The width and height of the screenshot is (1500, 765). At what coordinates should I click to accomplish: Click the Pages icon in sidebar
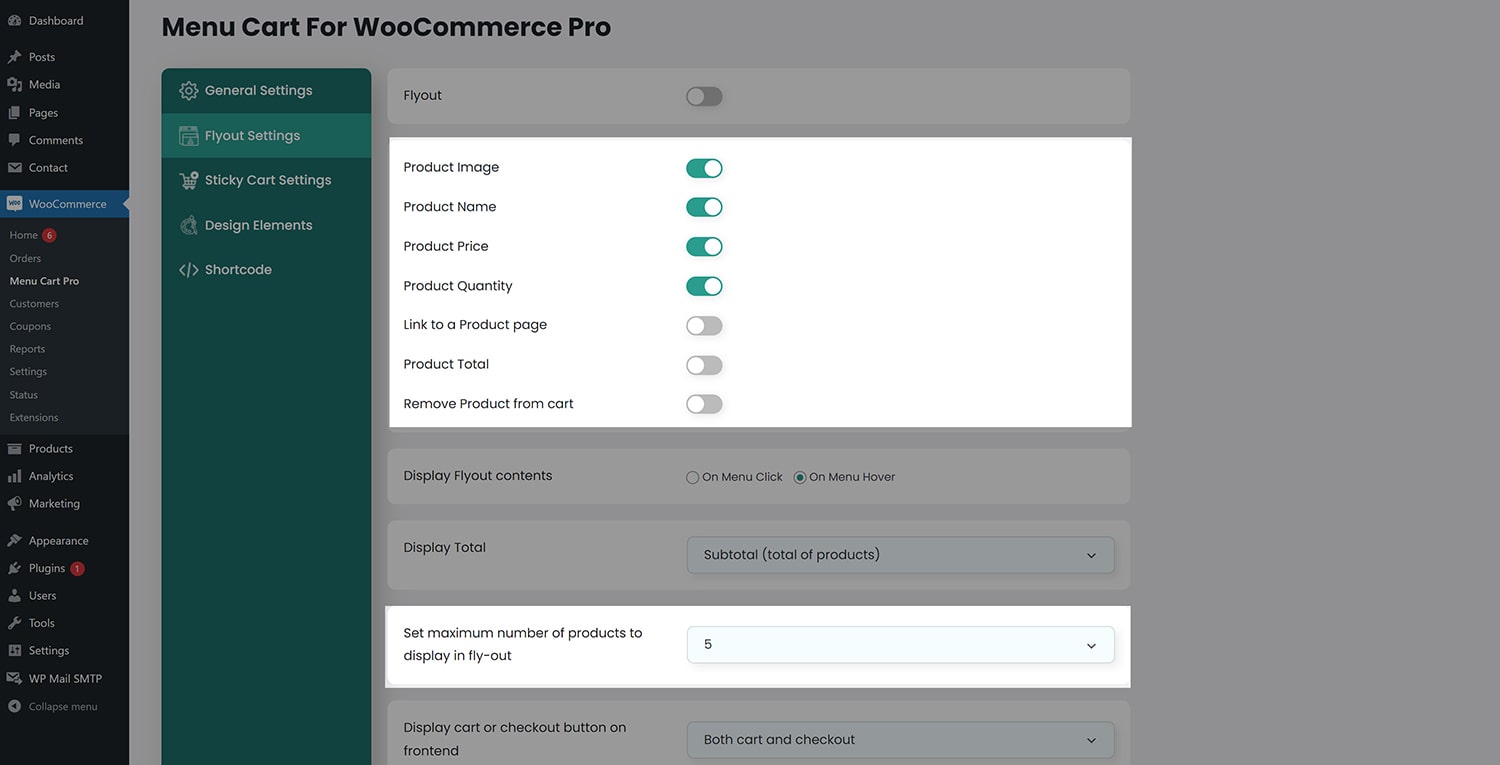(x=14, y=113)
